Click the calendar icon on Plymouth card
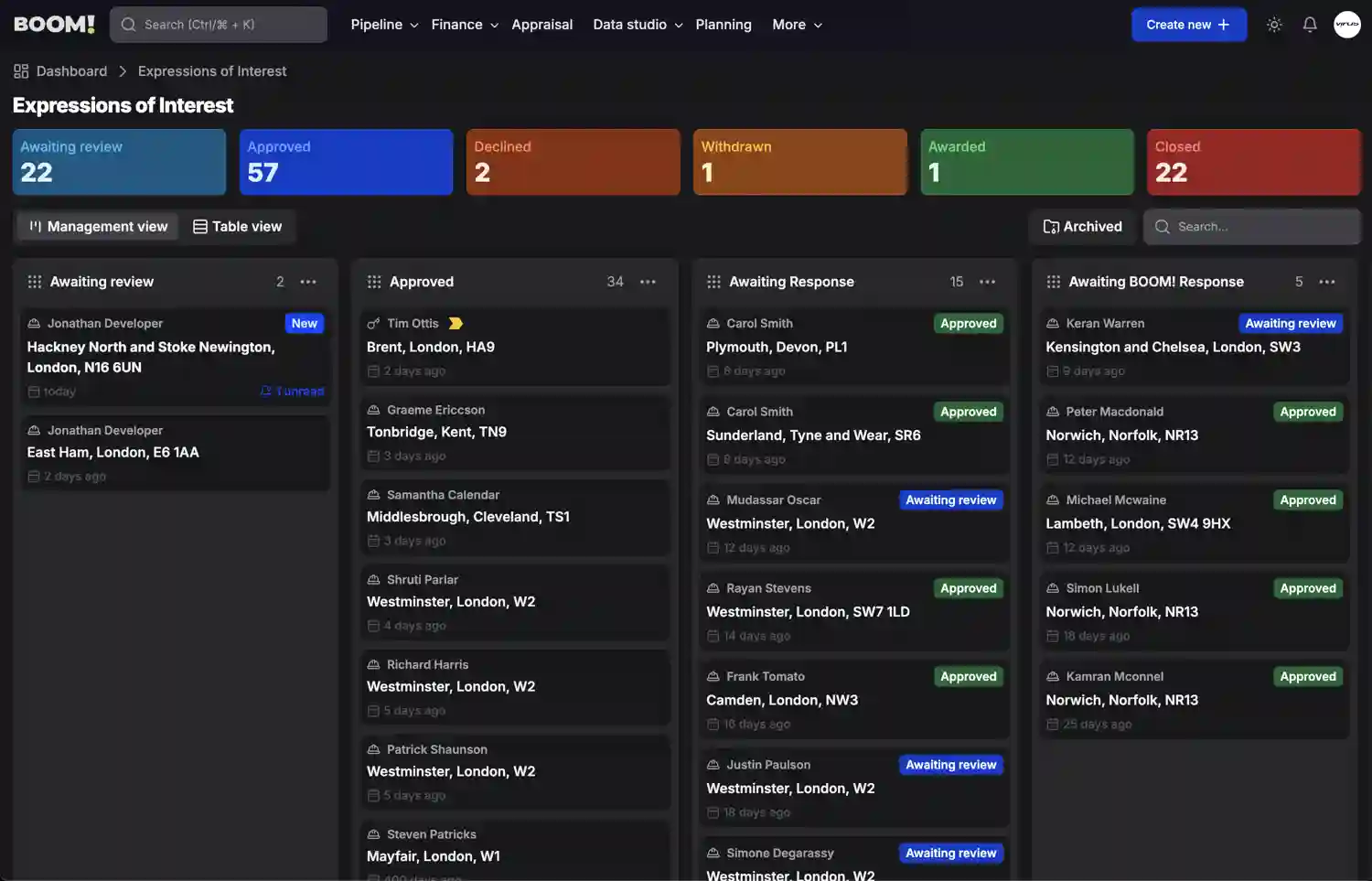 pyautogui.click(x=713, y=371)
